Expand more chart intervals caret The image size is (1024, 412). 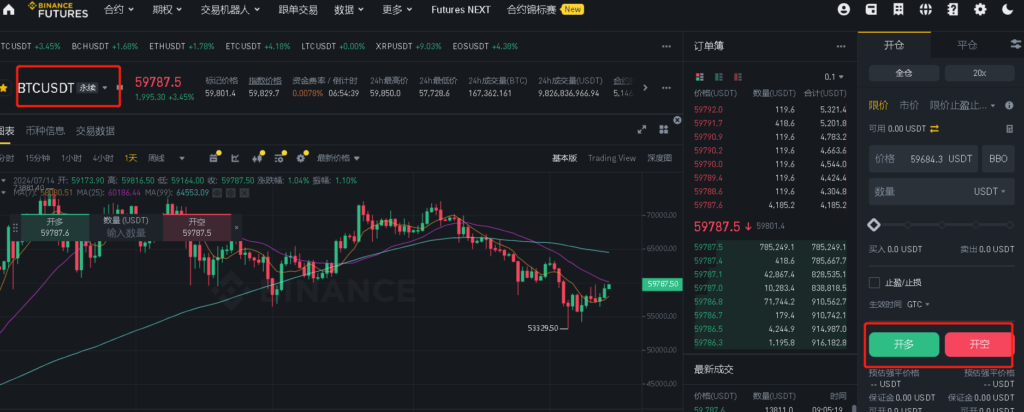pos(182,158)
